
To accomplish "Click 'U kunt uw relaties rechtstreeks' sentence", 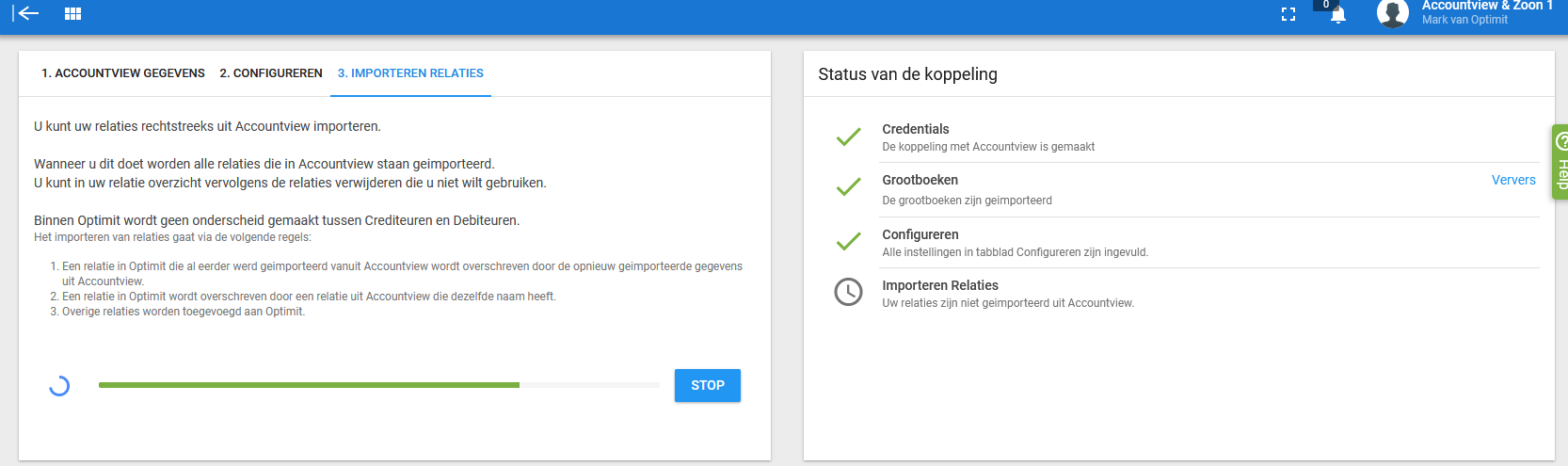I will coord(207,126).
